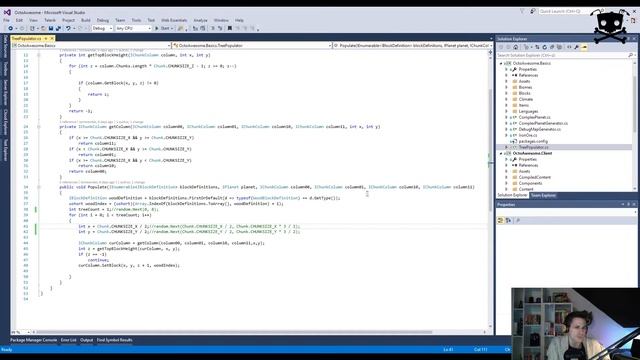The width and height of the screenshot is (640, 360).
Task: Select IronOre.cs in Solution Explorer
Action: pyautogui.click(x=528, y=135)
